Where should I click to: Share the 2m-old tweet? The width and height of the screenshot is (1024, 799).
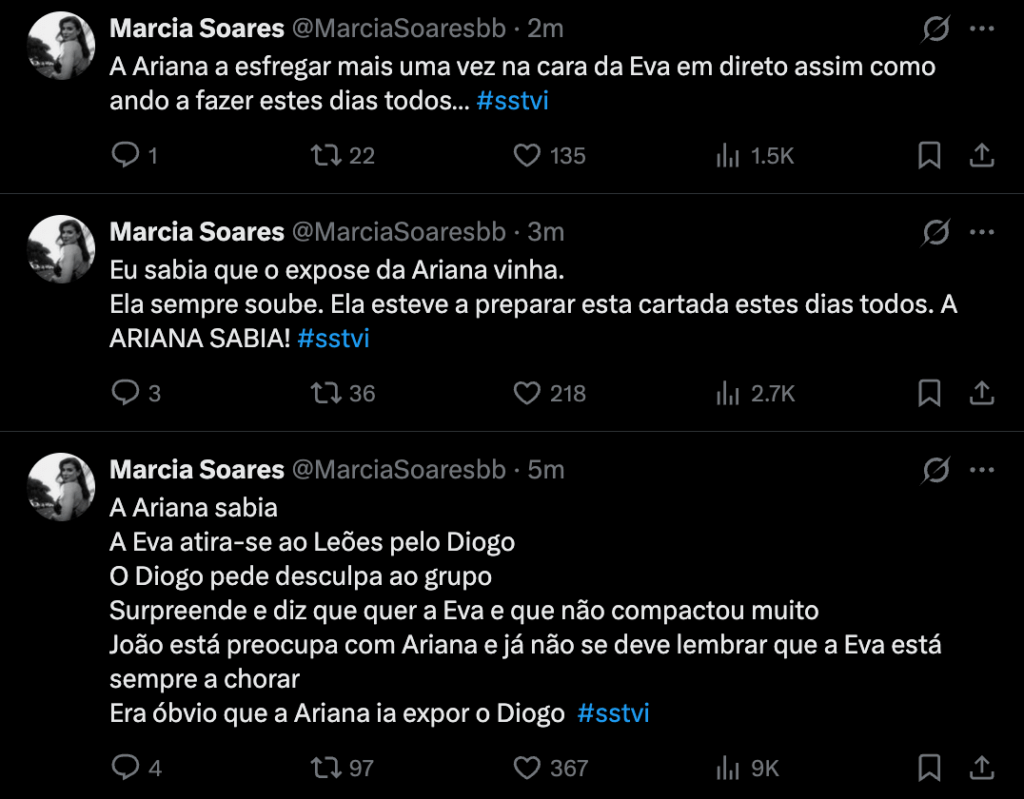pyautogui.click(x=982, y=155)
